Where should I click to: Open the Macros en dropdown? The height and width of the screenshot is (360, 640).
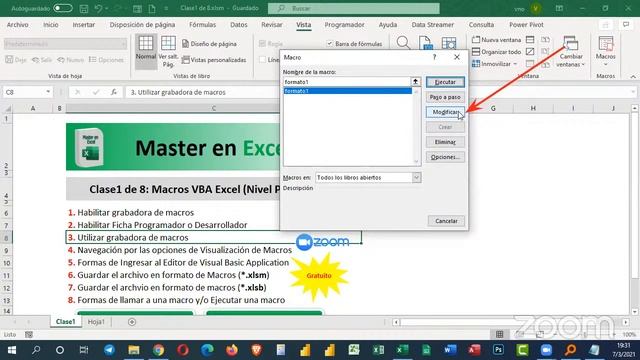pos(416,178)
